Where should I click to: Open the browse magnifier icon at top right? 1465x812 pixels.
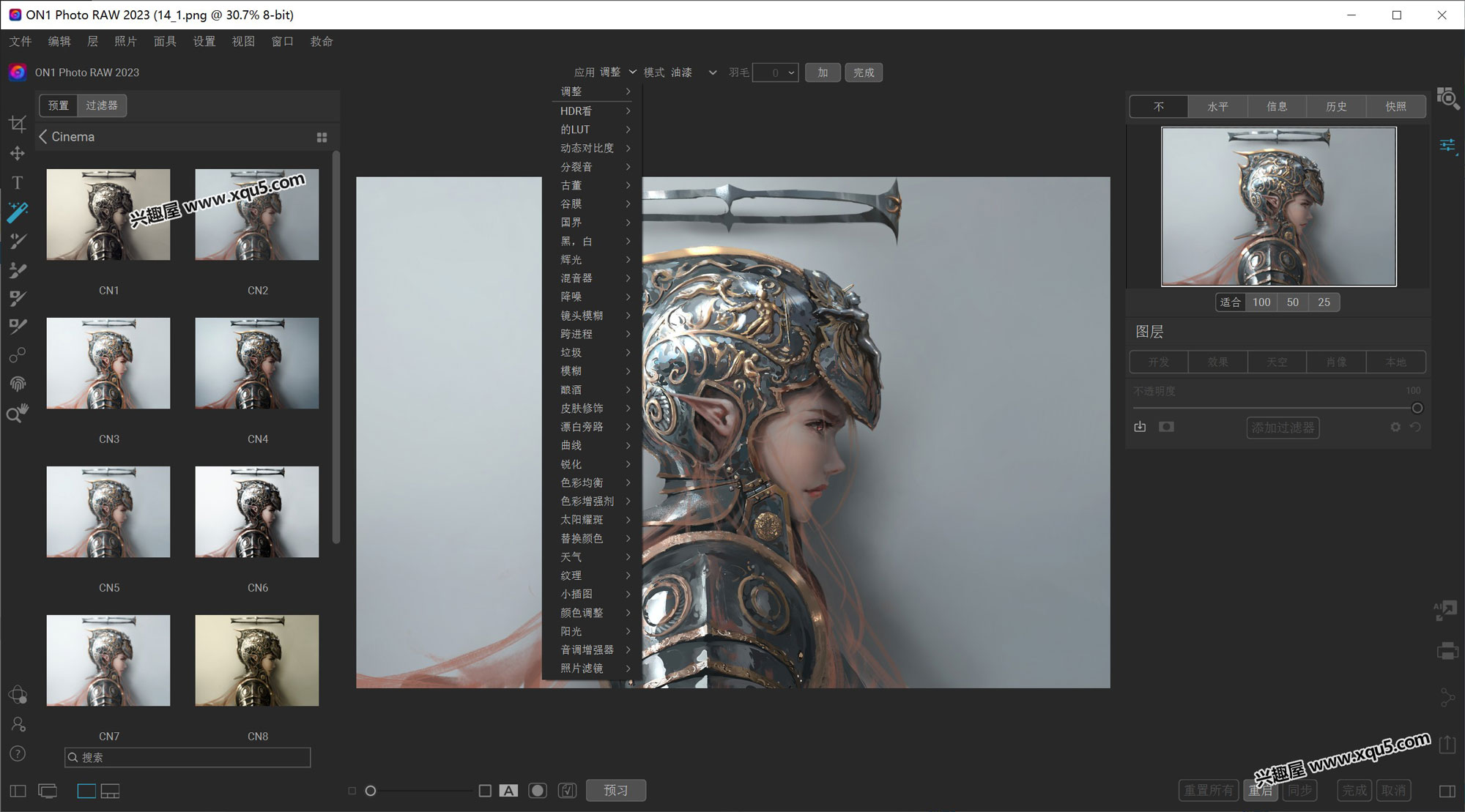point(1447,98)
